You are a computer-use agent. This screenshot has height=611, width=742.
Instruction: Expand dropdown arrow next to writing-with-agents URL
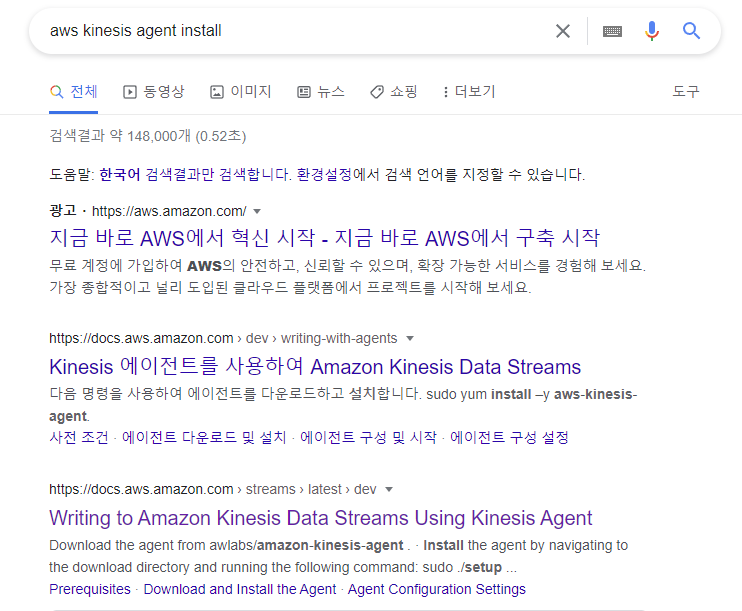tap(410, 338)
